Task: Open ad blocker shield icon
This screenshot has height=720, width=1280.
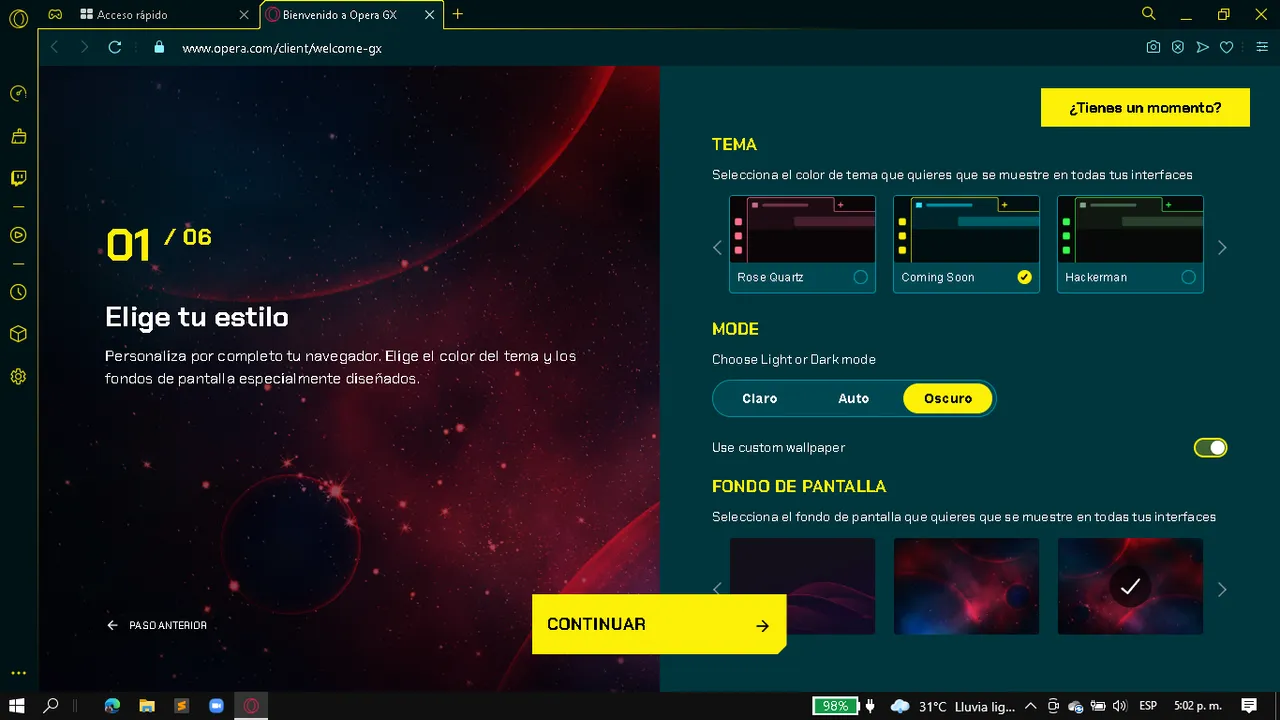Action: (x=1178, y=47)
